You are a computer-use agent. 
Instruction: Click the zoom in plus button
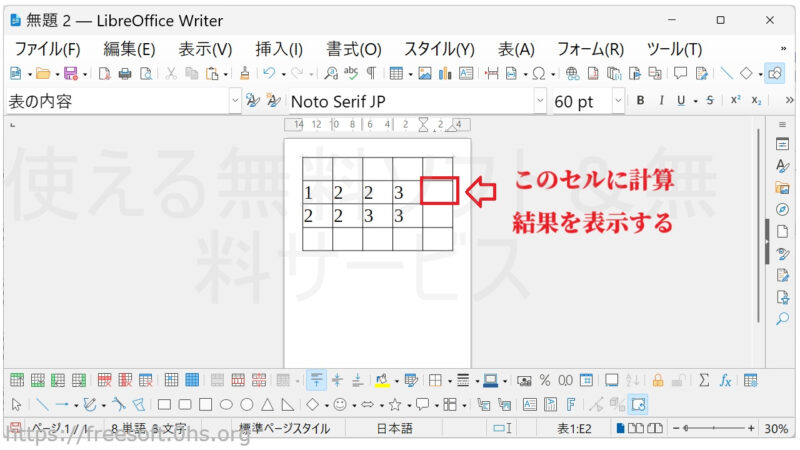(x=751, y=428)
